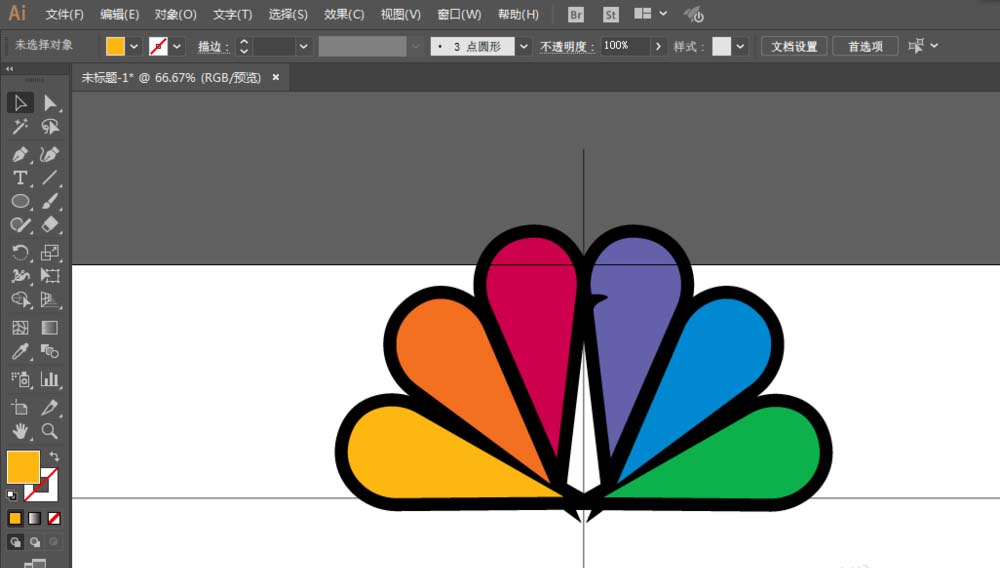
Task: Select the Blend tool
Action: pyautogui.click(x=50, y=351)
